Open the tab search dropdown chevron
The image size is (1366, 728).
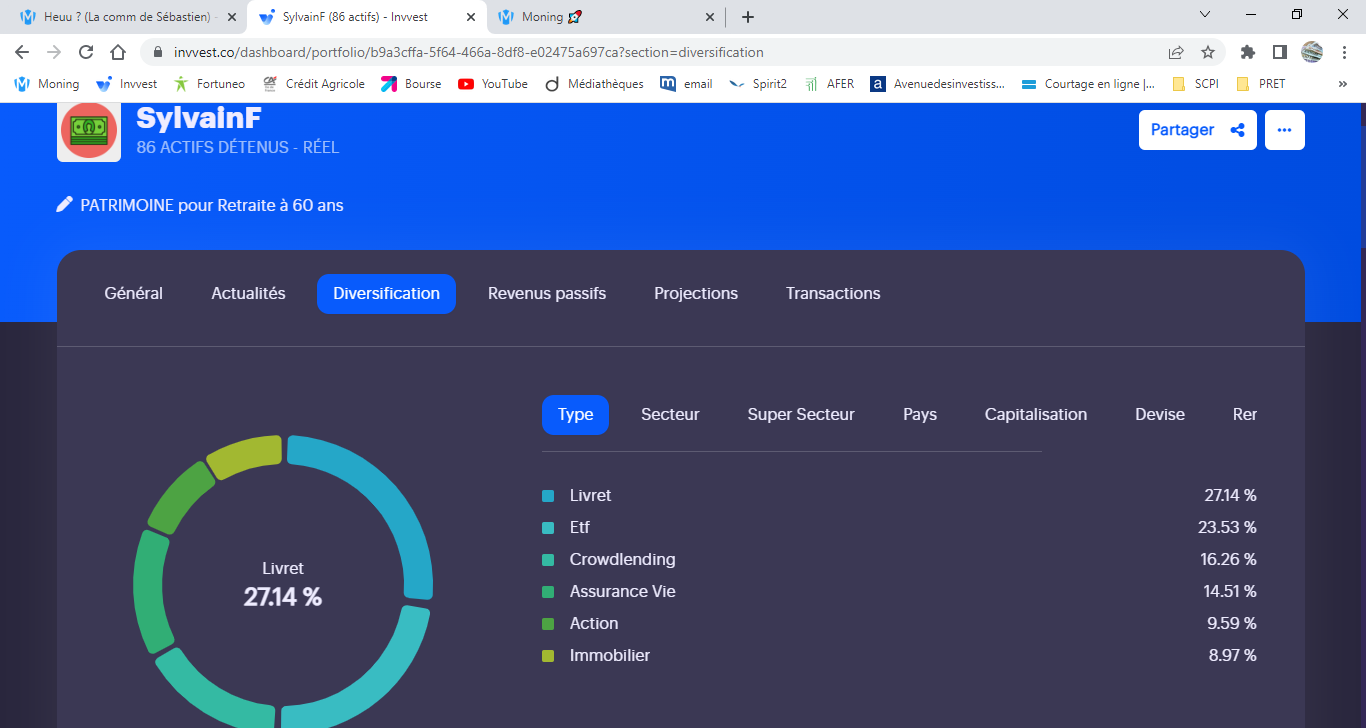(x=1205, y=15)
